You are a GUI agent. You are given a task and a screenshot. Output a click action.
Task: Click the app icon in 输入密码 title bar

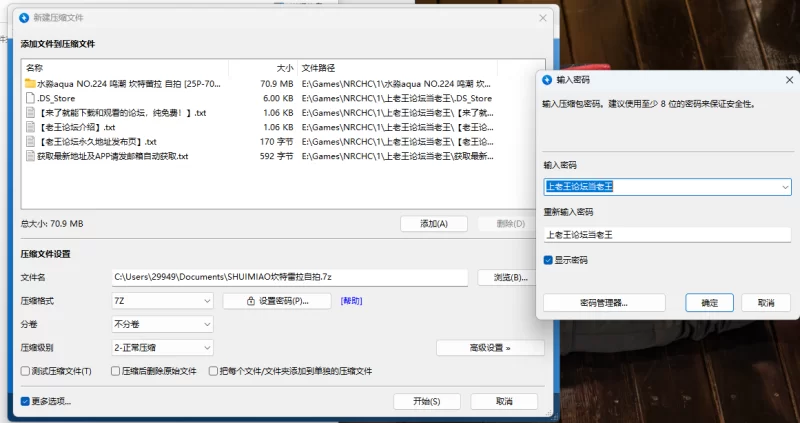546,79
